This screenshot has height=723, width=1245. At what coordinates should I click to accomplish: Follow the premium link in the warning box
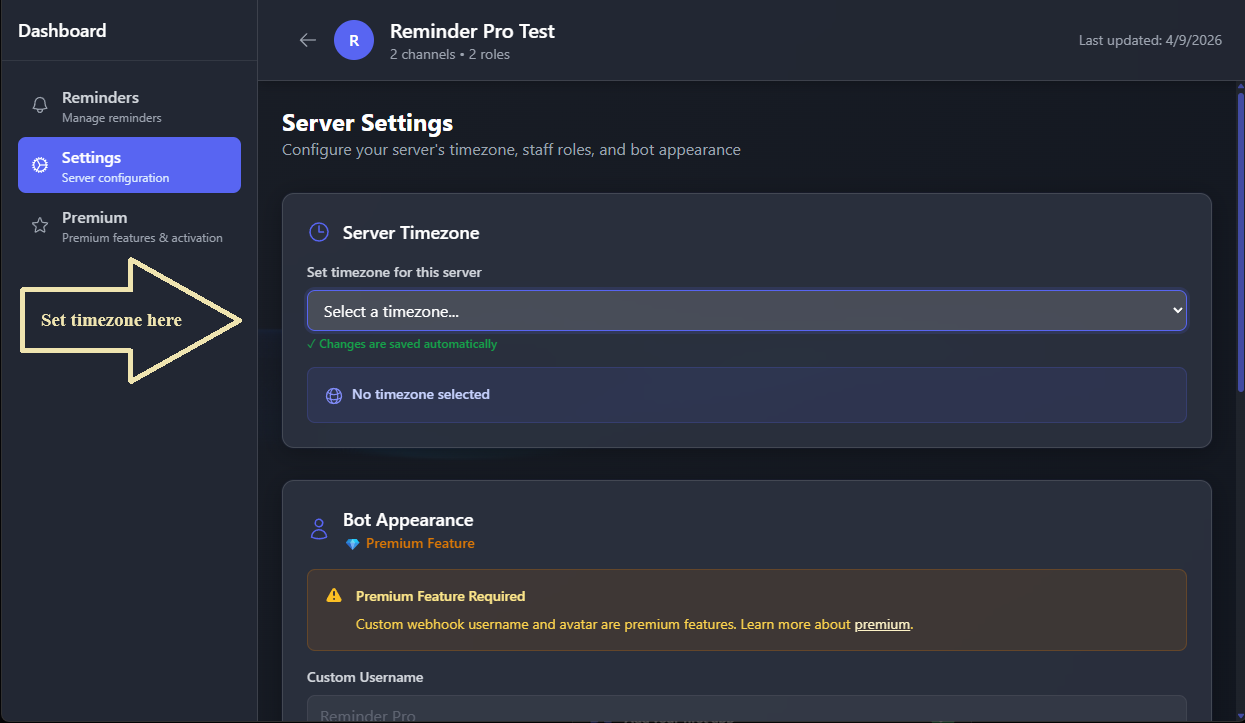[882, 624]
